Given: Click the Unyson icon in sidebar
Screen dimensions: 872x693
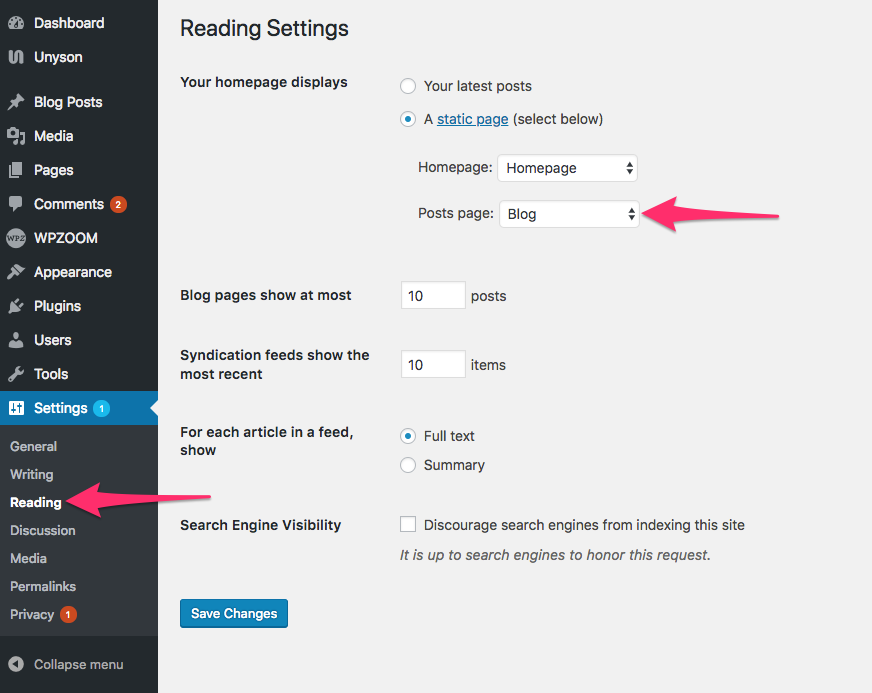Looking at the screenshot, I should click(16, 57).
